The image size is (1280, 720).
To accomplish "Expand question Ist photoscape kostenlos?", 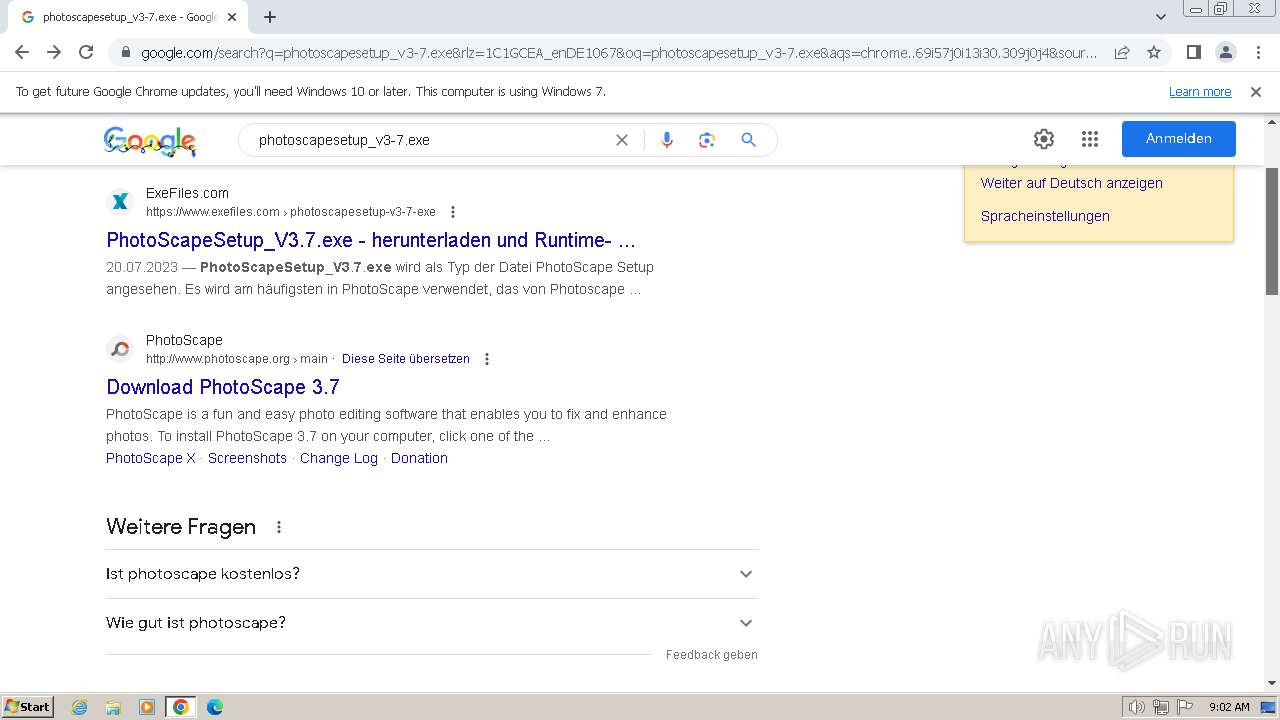I will [432, 574].
